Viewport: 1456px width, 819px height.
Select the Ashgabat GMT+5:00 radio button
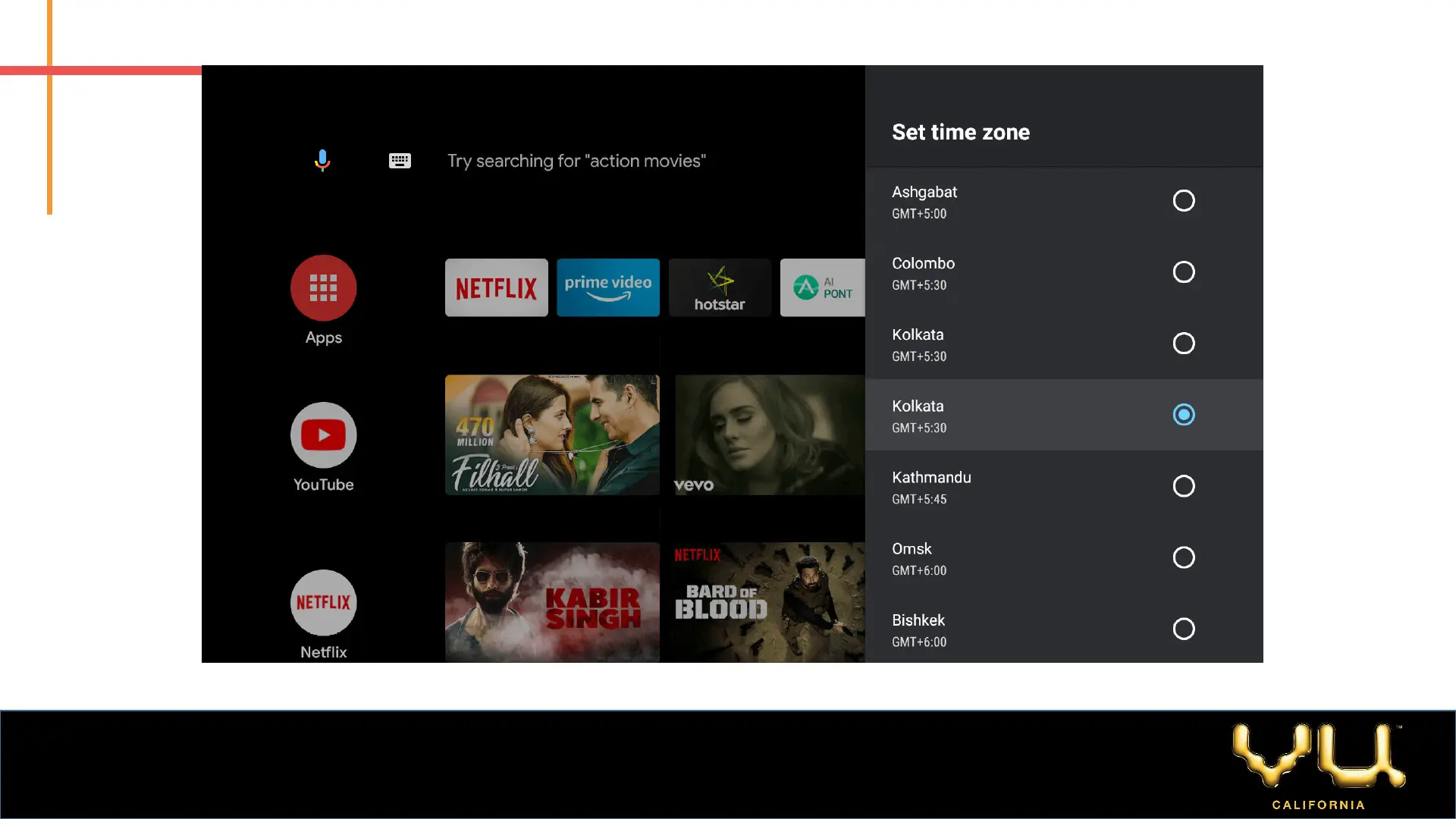click(1183, 201)
